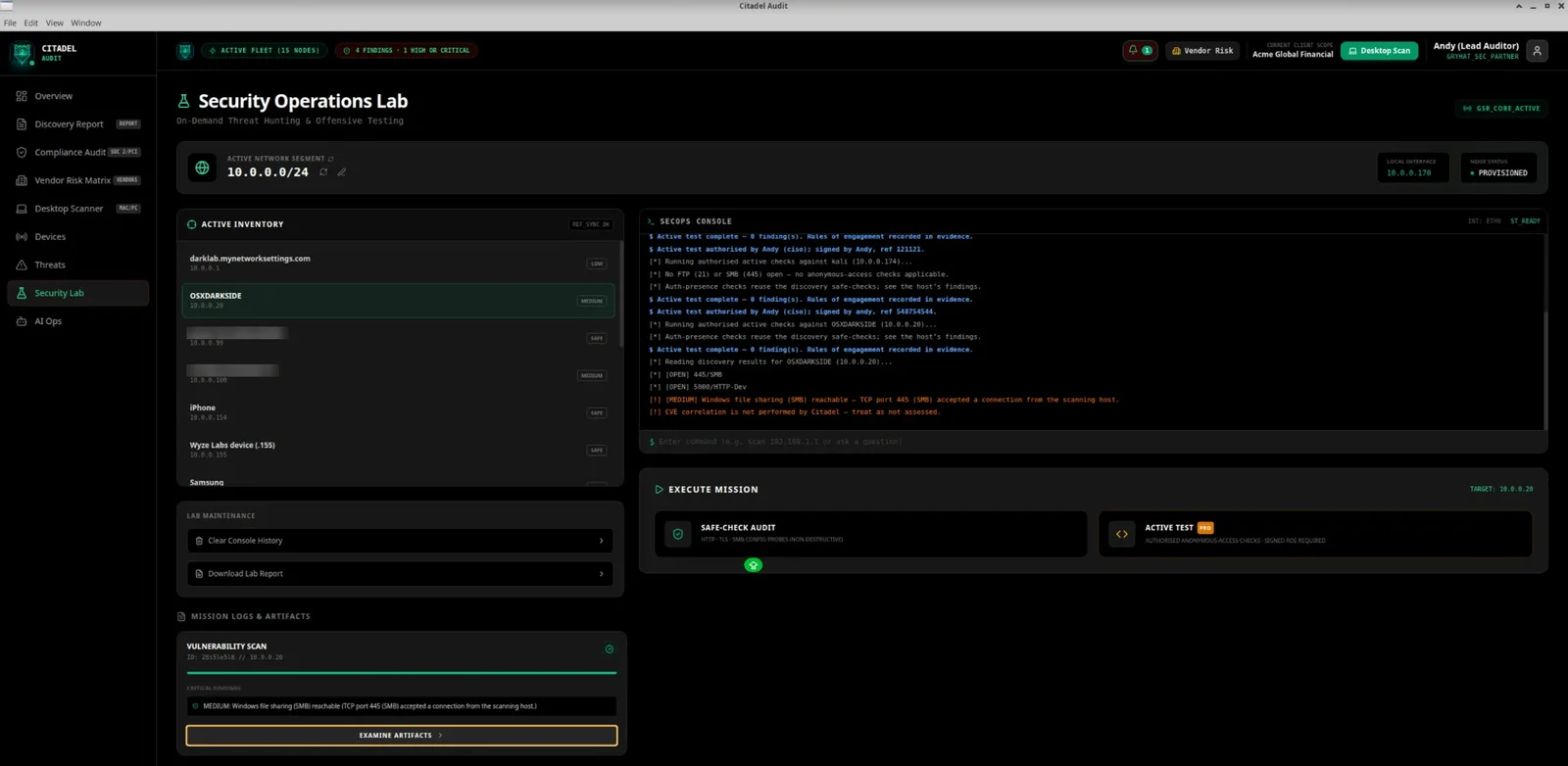Focus the SecOps command input field

pyautogui.click(x=1093, y=442)
